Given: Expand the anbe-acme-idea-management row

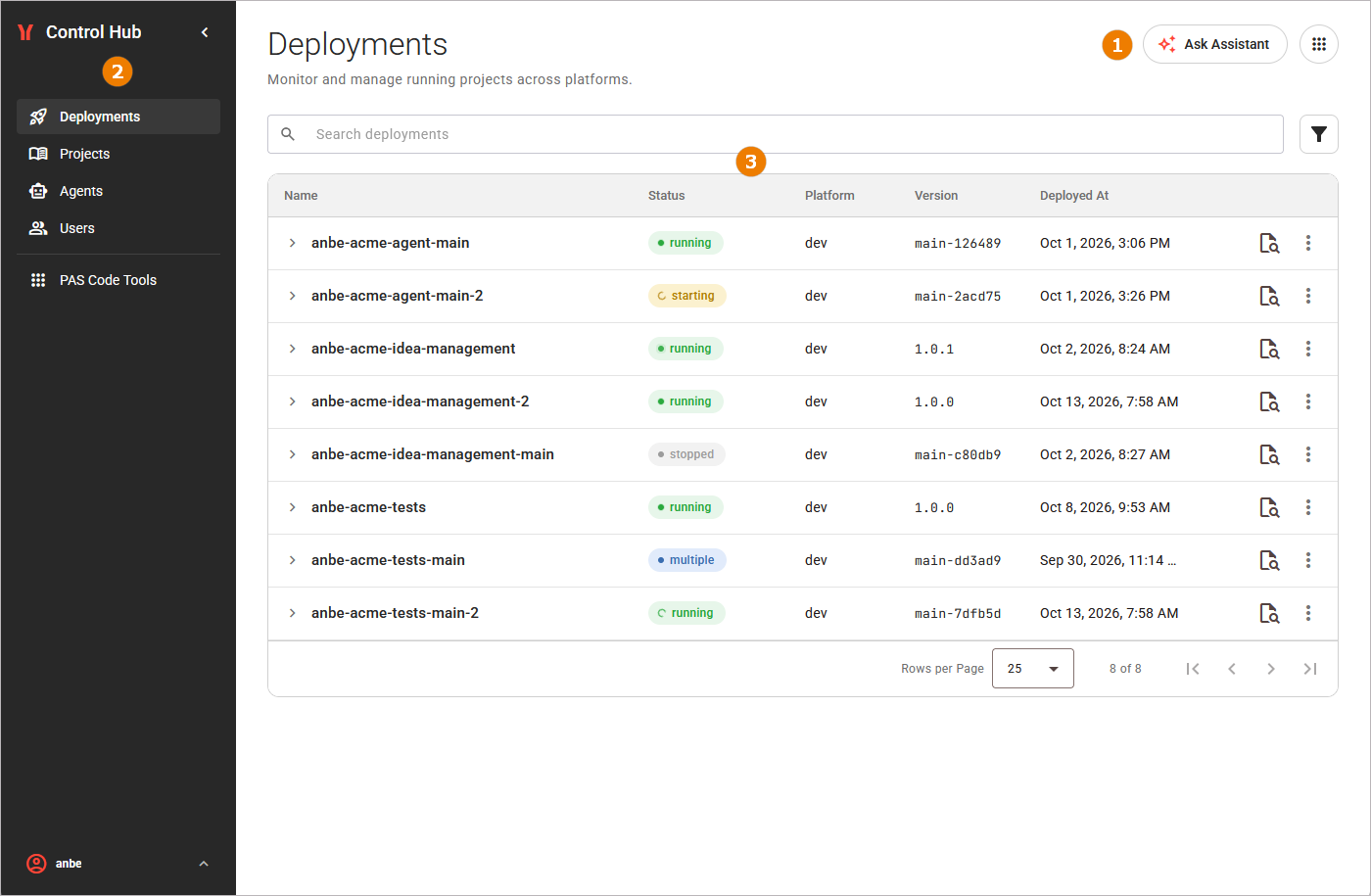Looking at the screenshot, I should point(292,349).
